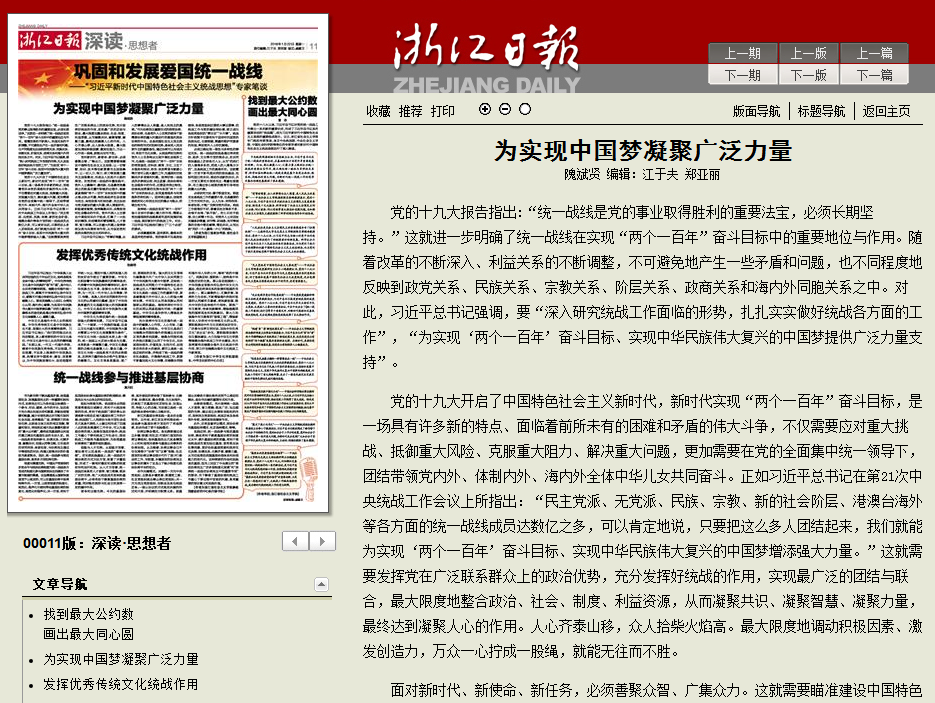Open 标题导航 menu
Viewport: 935px width, 703px height.
coord(821,112)
